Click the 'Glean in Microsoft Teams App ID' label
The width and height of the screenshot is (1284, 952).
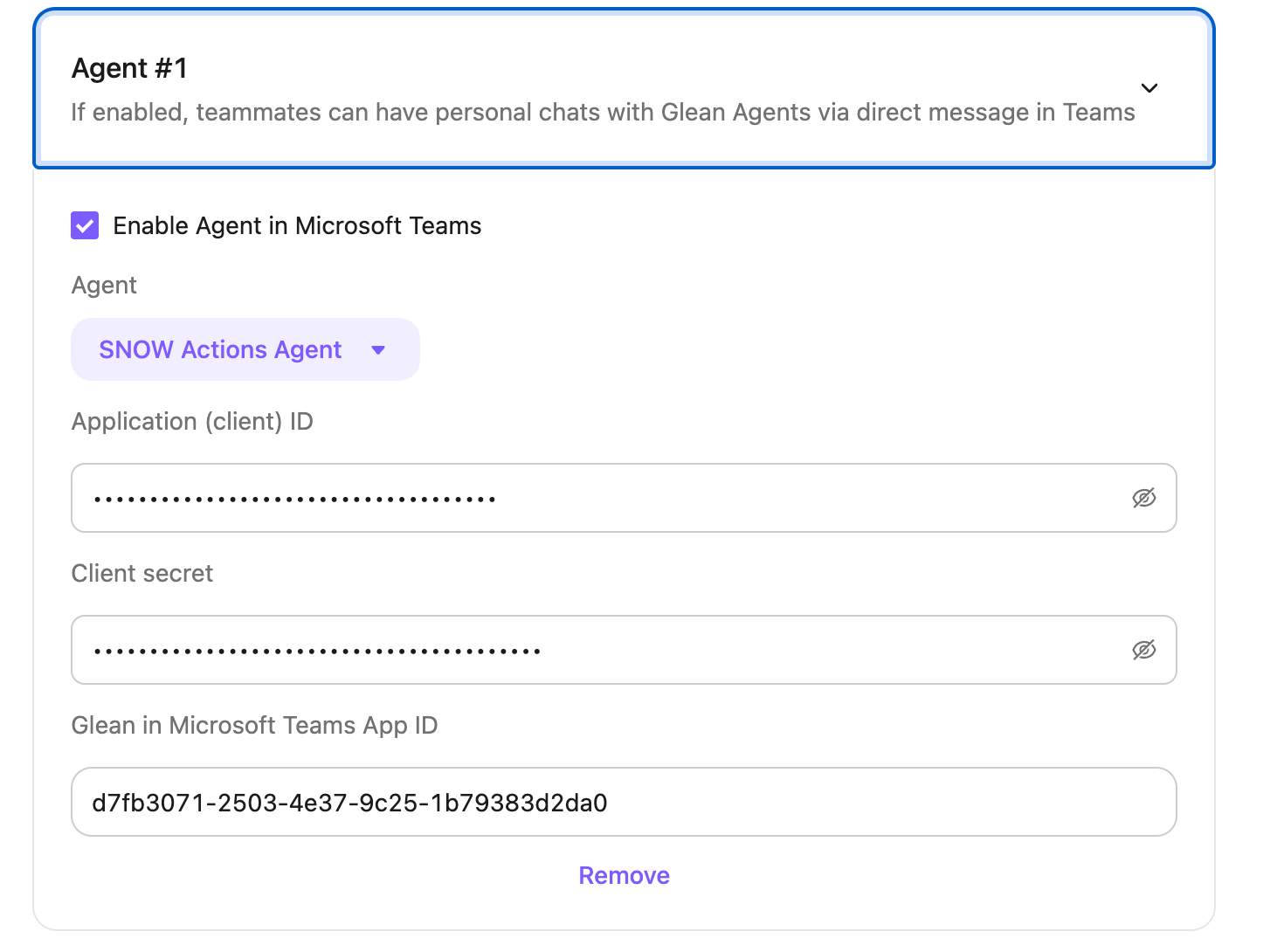(254, 726)
